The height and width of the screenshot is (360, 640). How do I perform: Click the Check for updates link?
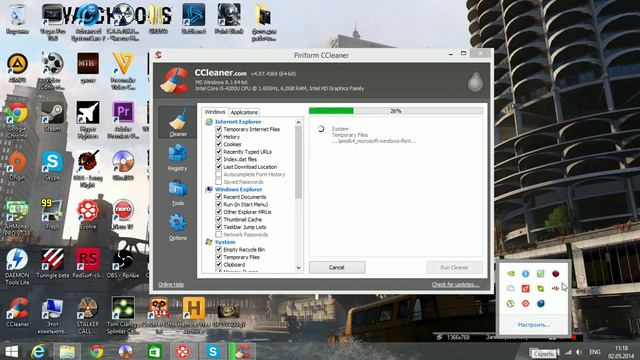tap(456, 284)
